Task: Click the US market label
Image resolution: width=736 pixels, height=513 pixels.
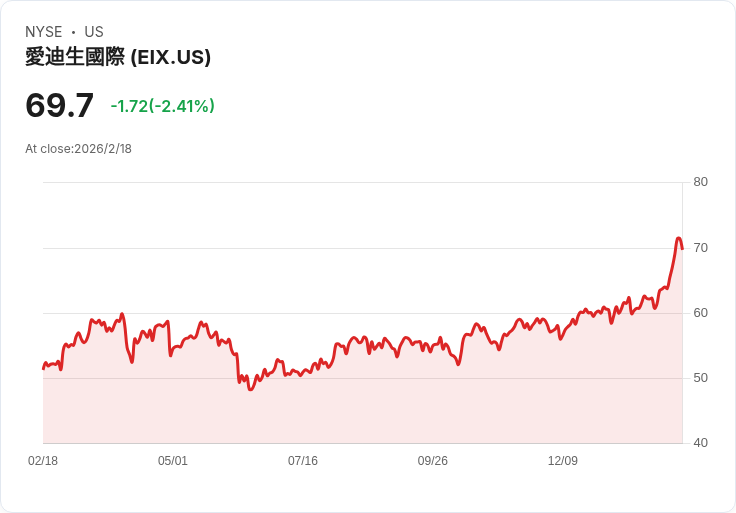Action: (94, 32)
